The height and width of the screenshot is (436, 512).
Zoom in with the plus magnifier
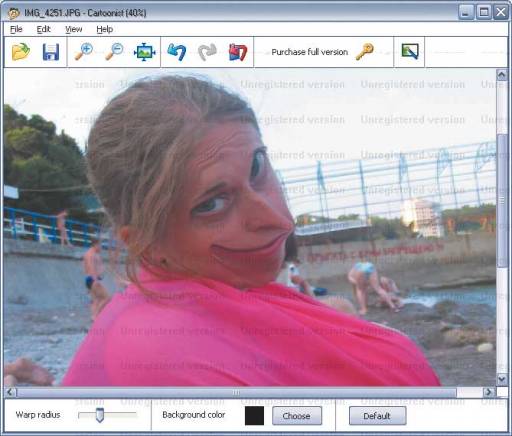tap(83, 52)
